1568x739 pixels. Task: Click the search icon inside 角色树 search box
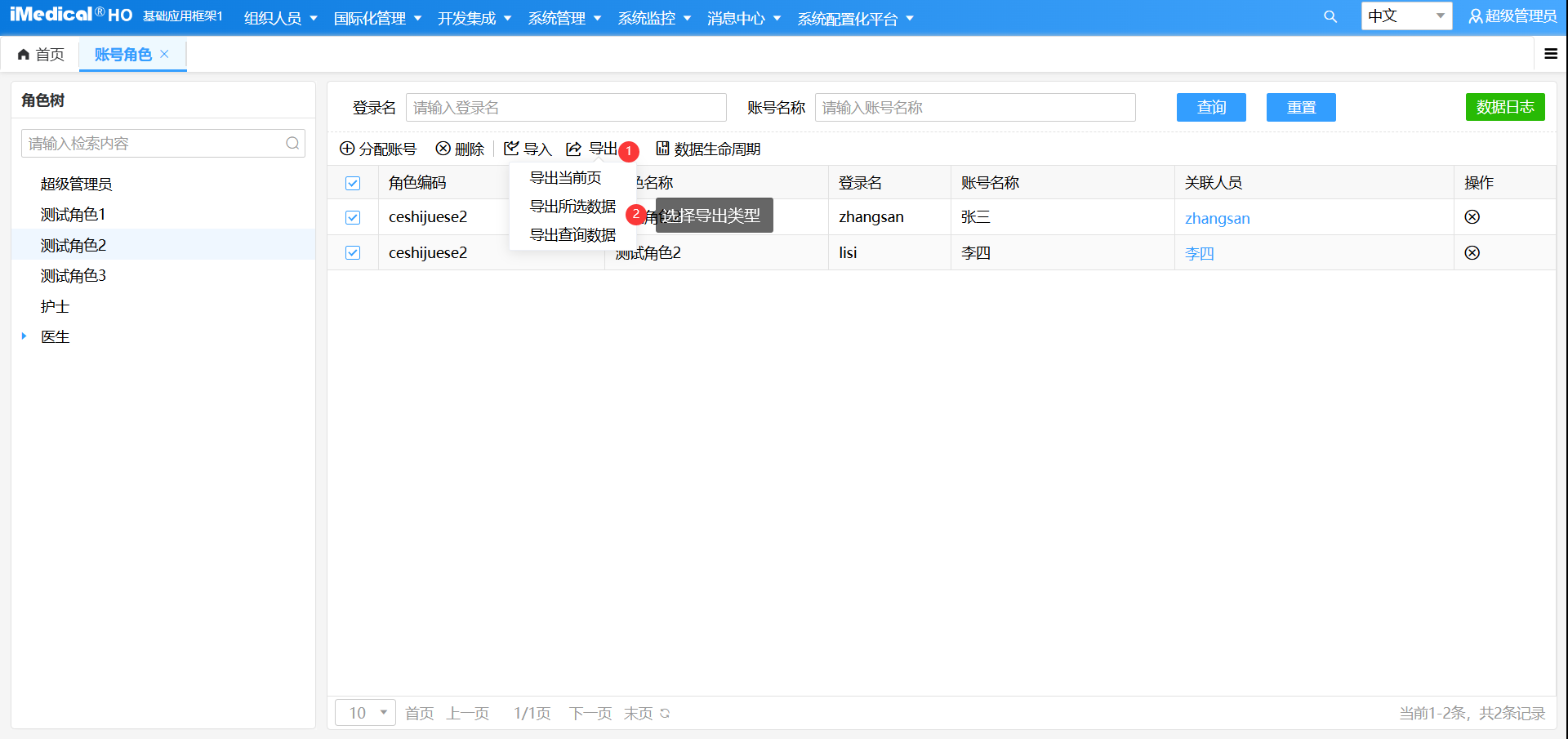(x=292, y=143)
